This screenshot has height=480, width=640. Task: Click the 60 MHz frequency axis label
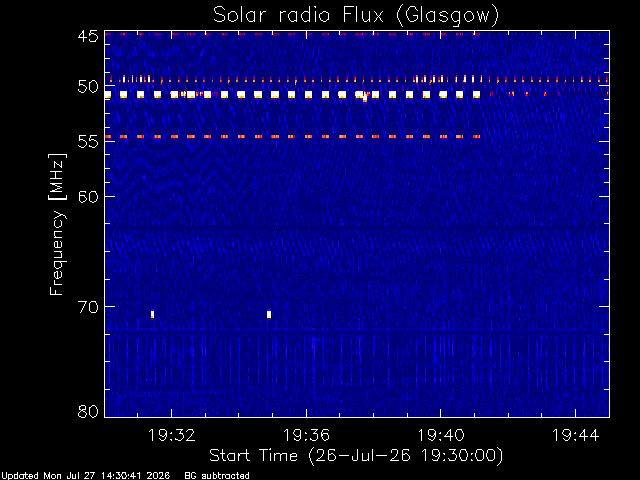[88, 196]
